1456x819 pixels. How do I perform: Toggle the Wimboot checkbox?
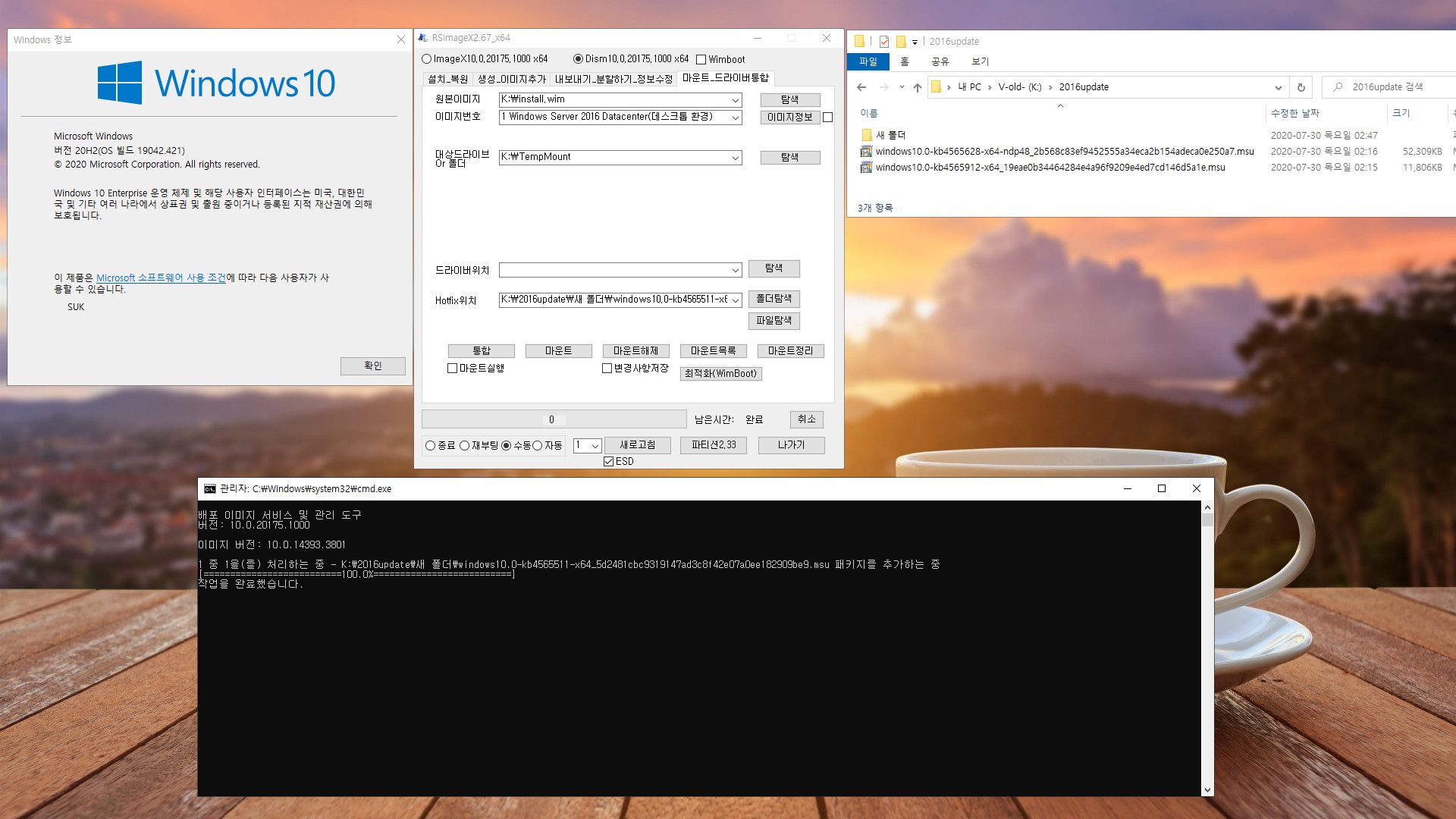click(701, 60)
